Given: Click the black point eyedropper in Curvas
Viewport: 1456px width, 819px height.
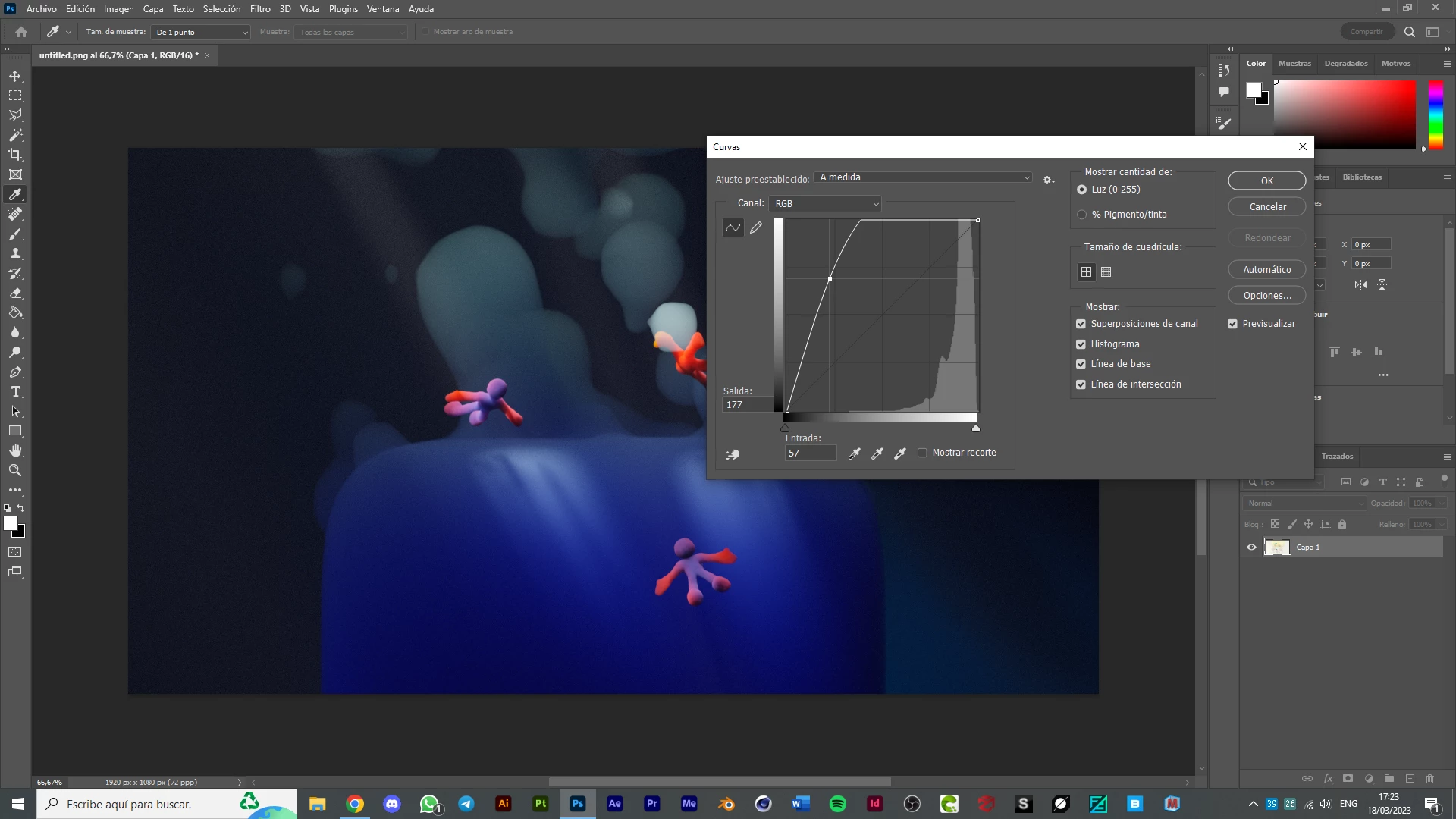Looking at the screenshot, I should [854, 453].
